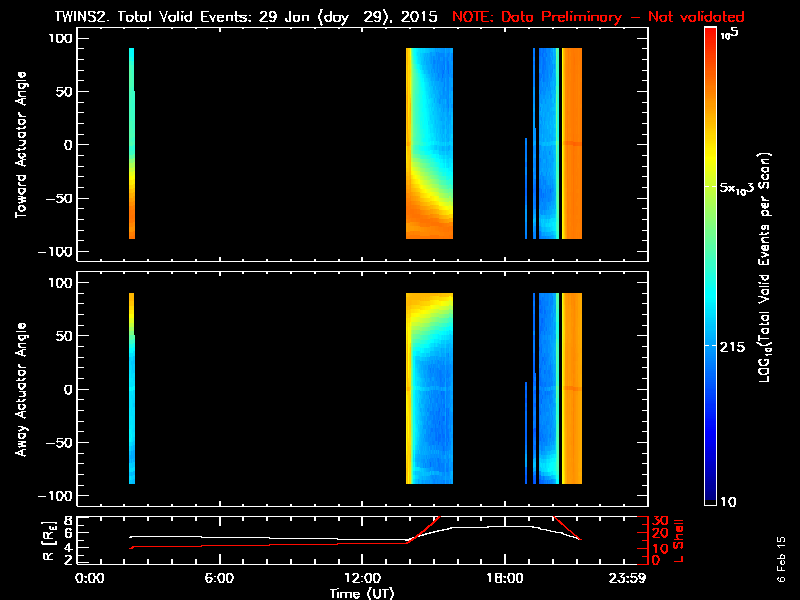Image resolution: width=800 pixels, height=600 pixels.
Task: Click the red 'L Shell' axis label
Action: click(678, 540)
